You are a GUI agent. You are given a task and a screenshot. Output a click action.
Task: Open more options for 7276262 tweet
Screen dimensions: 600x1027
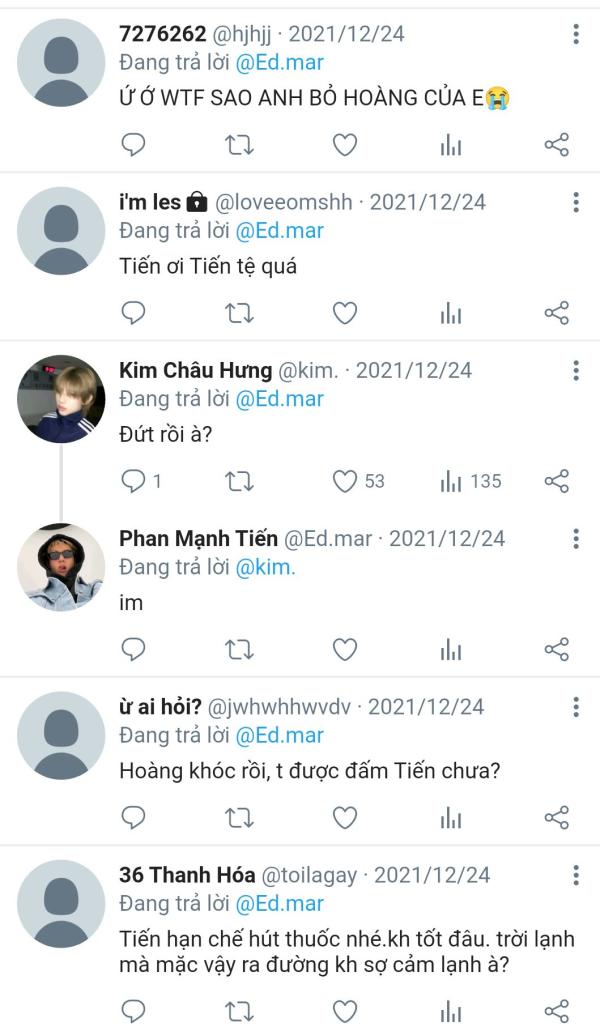pyautogui.click(x=576, y=34)
